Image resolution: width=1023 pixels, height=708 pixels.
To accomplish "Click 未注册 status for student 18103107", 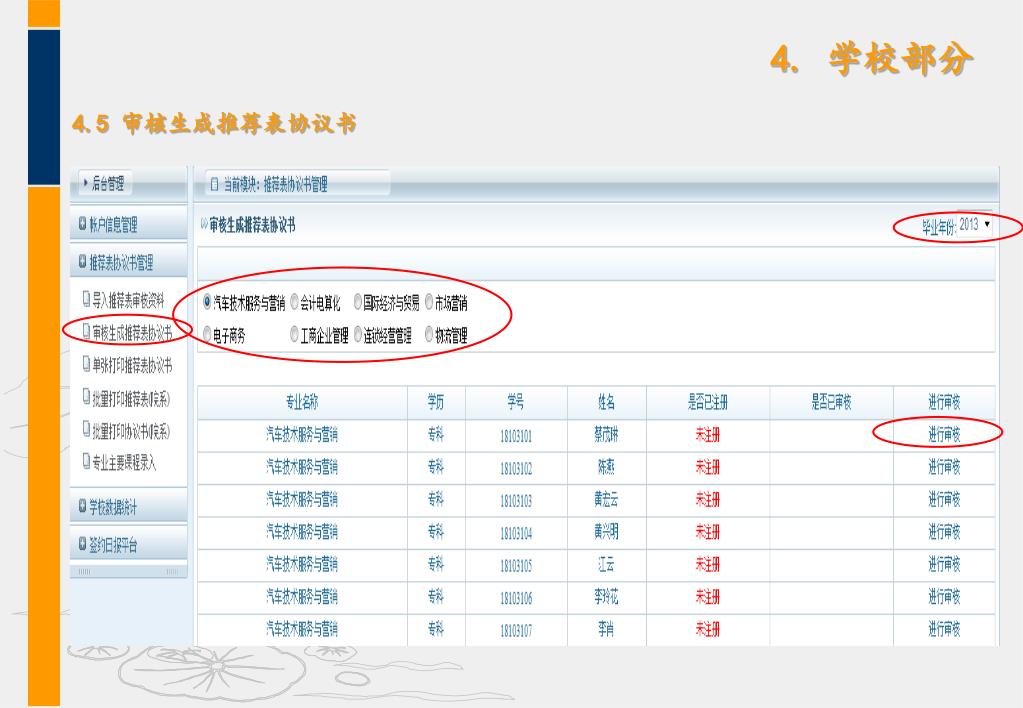I will pyautogui.click(x=708, y=629).
